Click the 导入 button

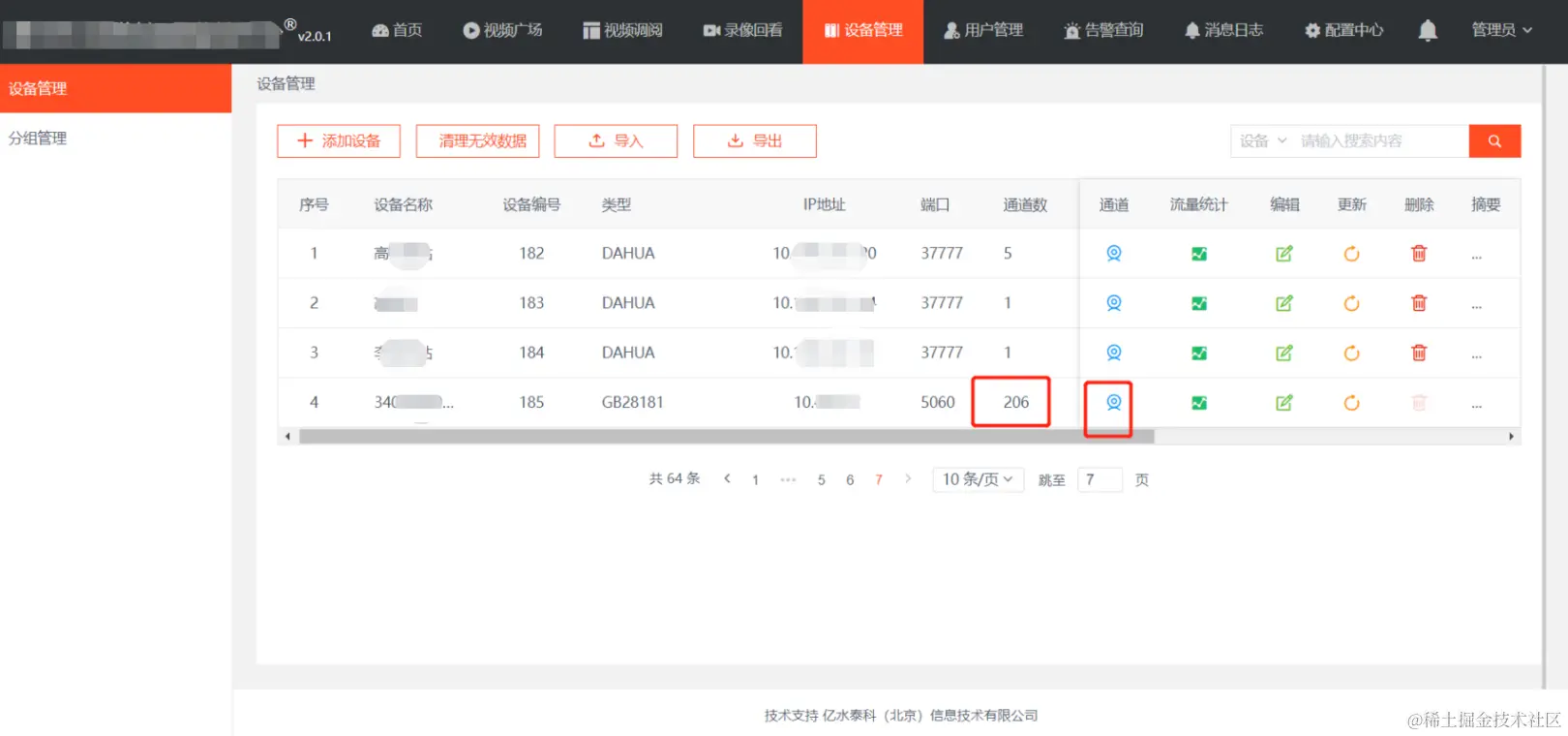616,141
